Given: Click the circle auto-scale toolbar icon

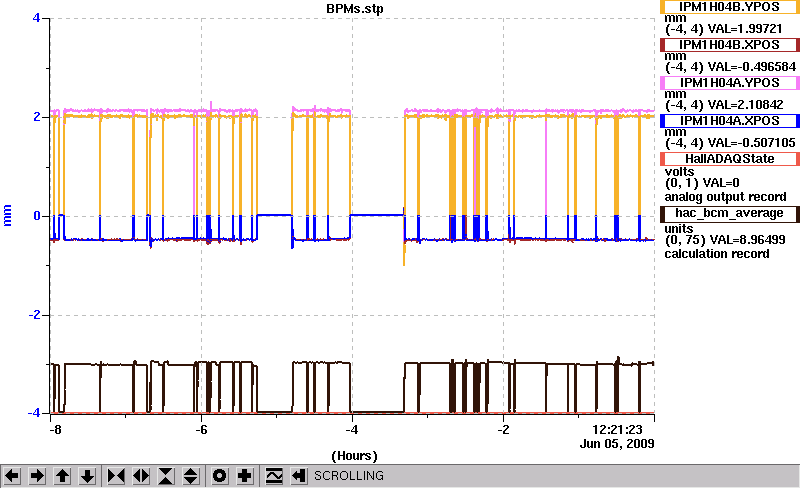Looking at the screenshot, I should pyautogui.click(x=219, y=476).
